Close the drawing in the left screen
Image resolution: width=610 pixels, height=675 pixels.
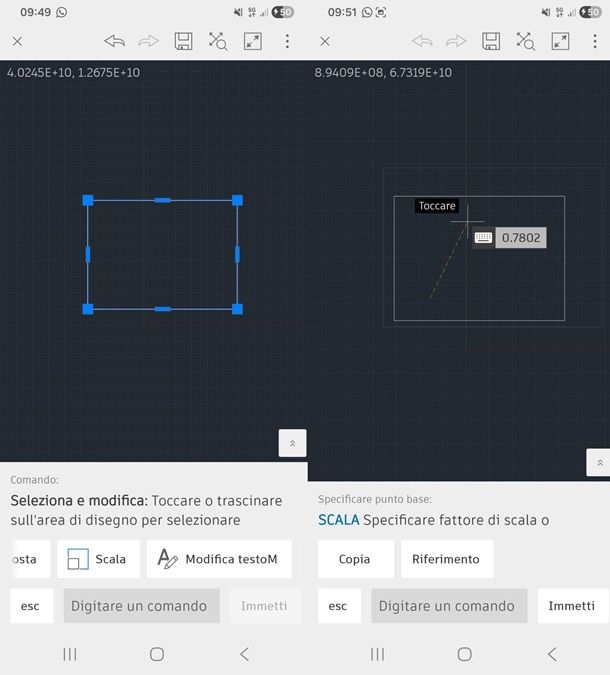[17, 41]
